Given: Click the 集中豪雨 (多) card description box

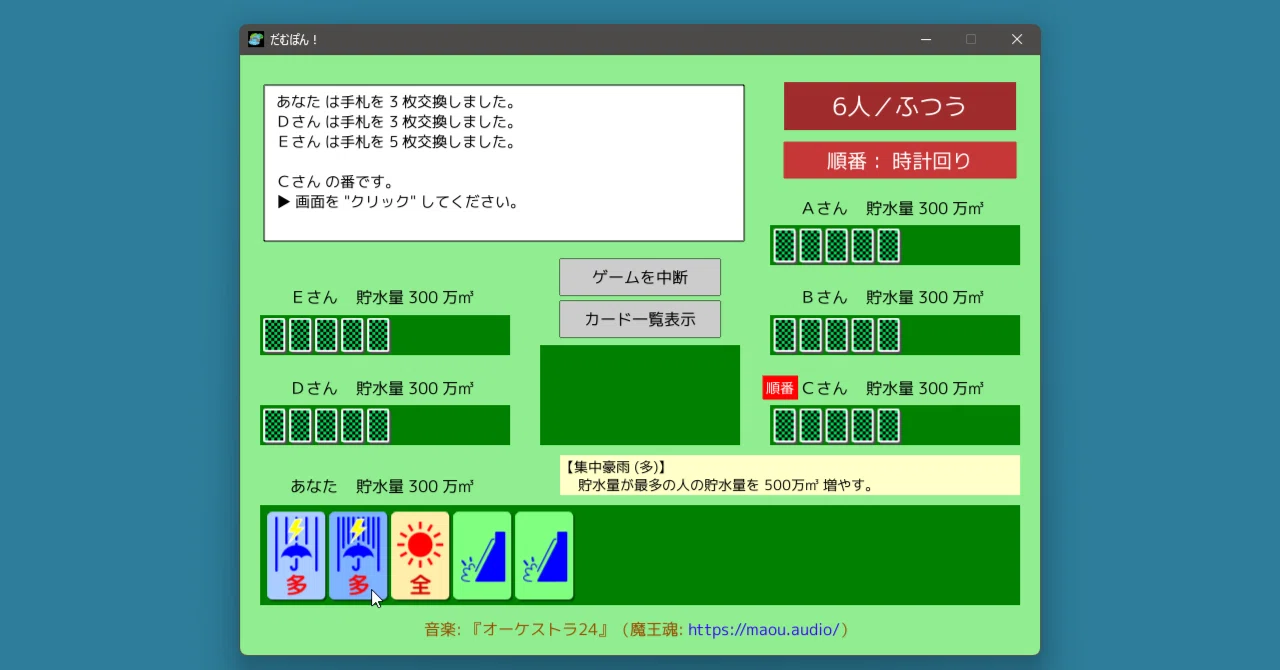Looking at the screenshot, I should click(x=790, y=475).
